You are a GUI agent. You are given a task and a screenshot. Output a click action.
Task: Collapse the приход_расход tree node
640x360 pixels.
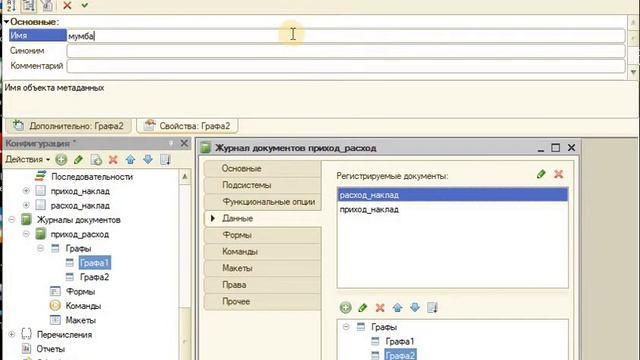point(26,234)
